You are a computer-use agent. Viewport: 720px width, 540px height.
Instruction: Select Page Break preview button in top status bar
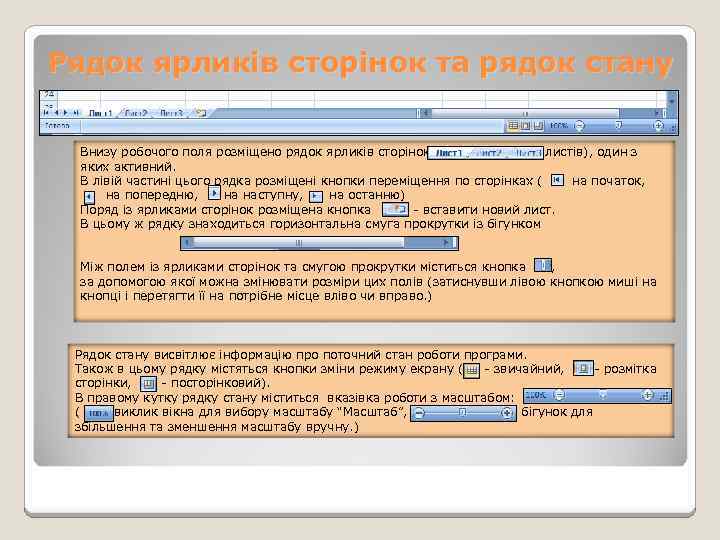click(538, 125)
